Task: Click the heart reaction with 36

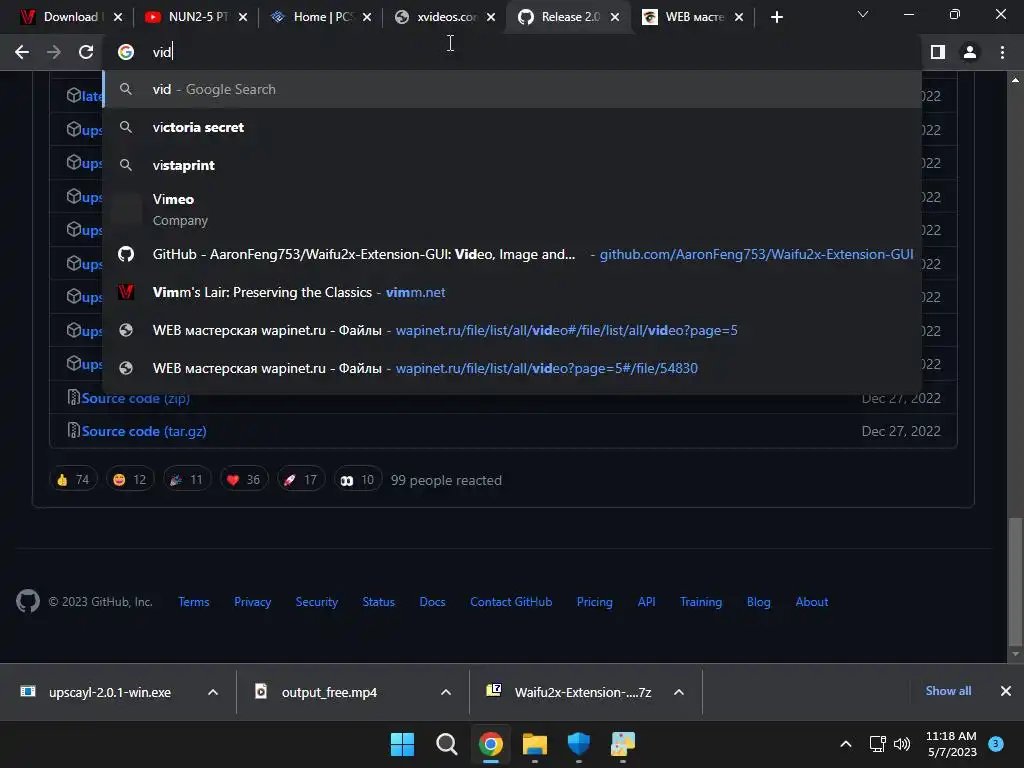Action: pyautogui.click(x=244, y=479)
